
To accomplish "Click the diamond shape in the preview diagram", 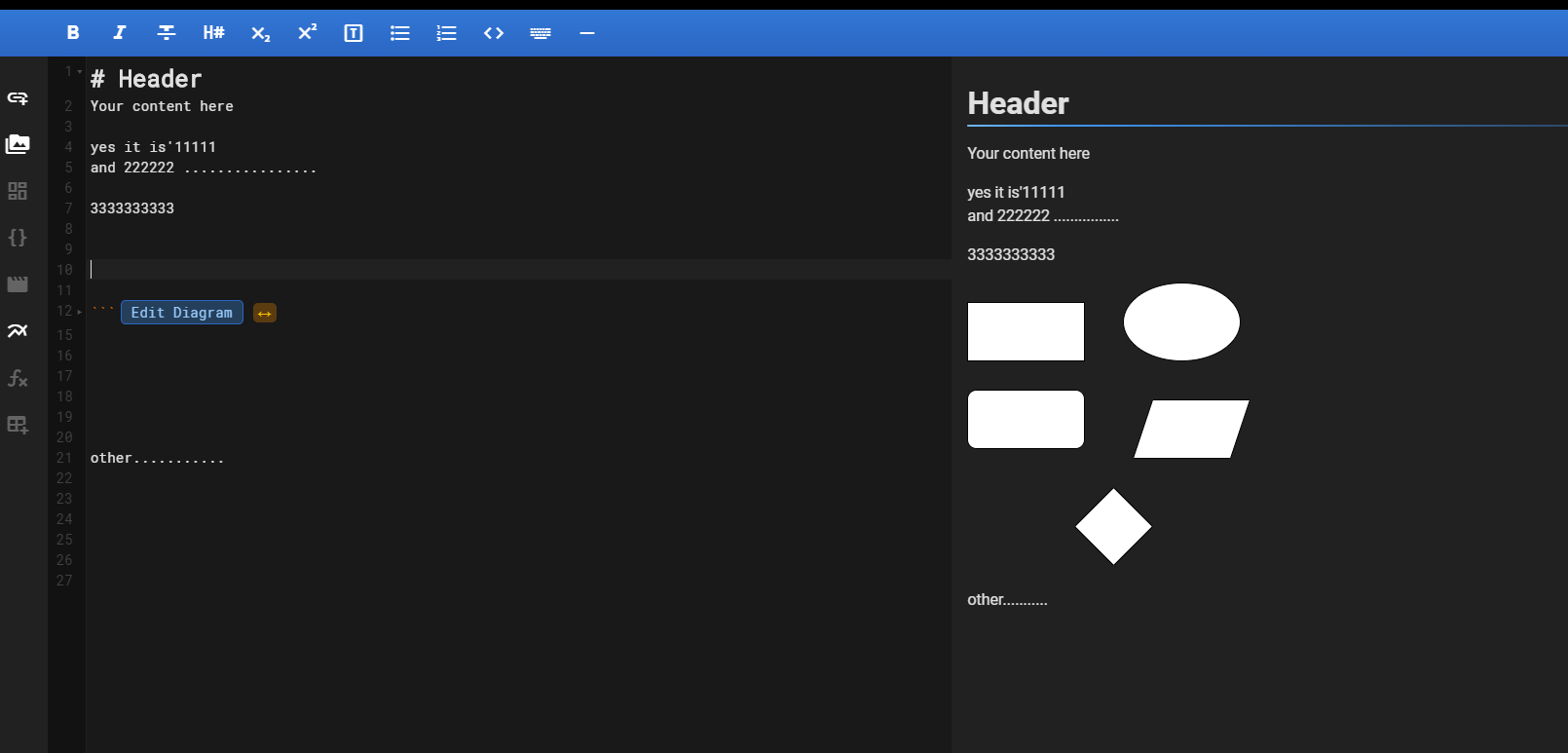I will 1113,526.
